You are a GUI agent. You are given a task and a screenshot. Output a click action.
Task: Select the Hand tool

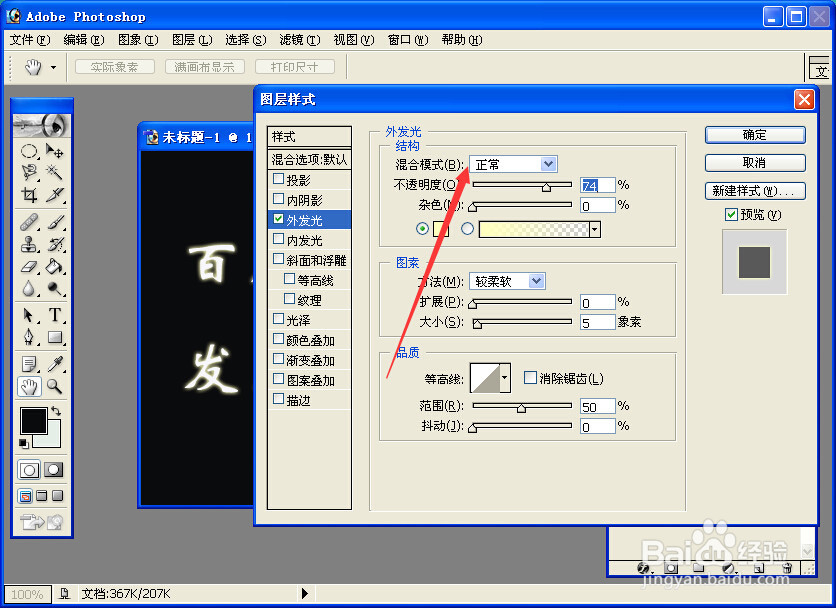(31, 384)
